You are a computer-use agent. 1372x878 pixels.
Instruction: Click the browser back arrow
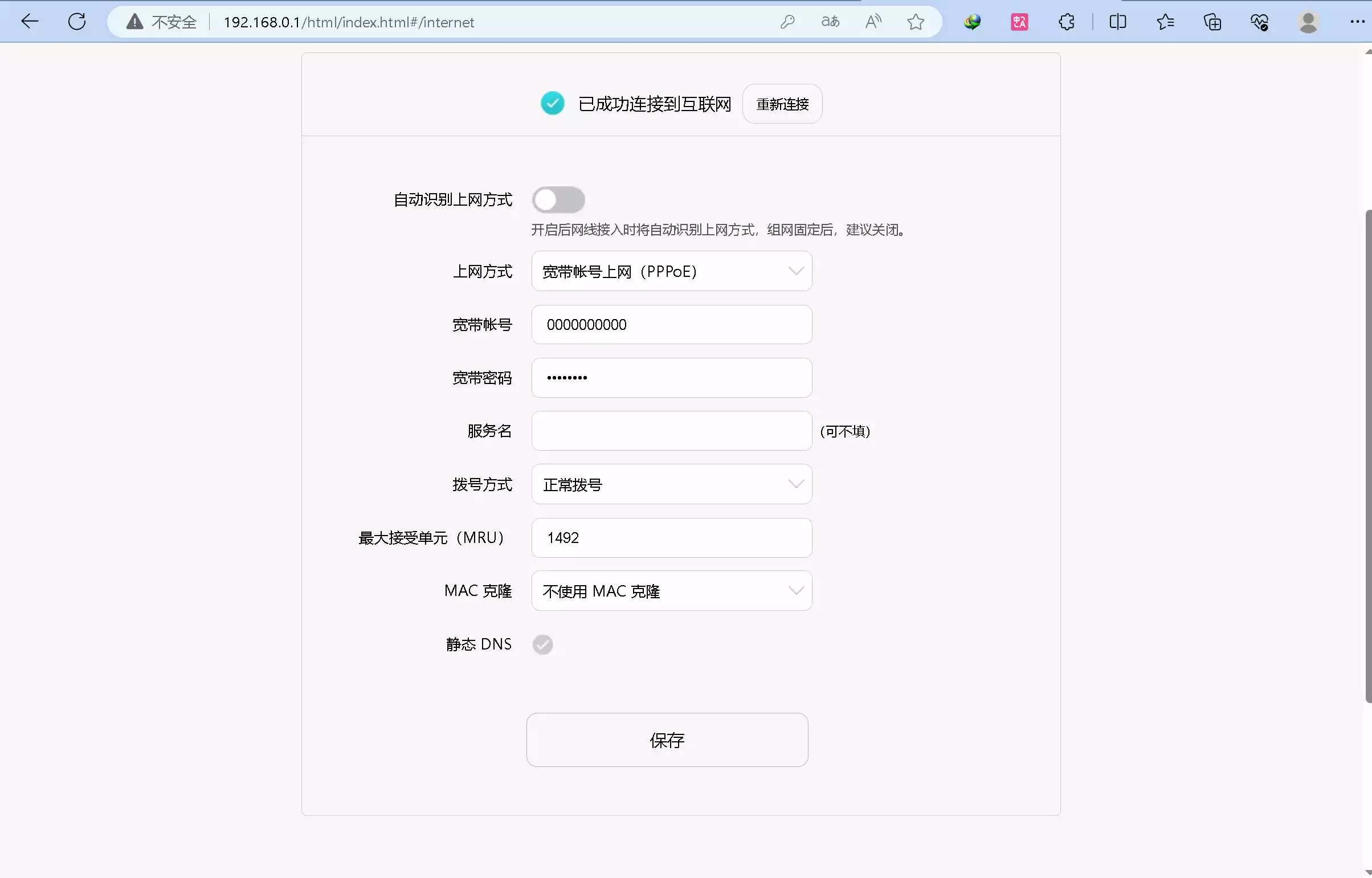click(x=30, y=22)
